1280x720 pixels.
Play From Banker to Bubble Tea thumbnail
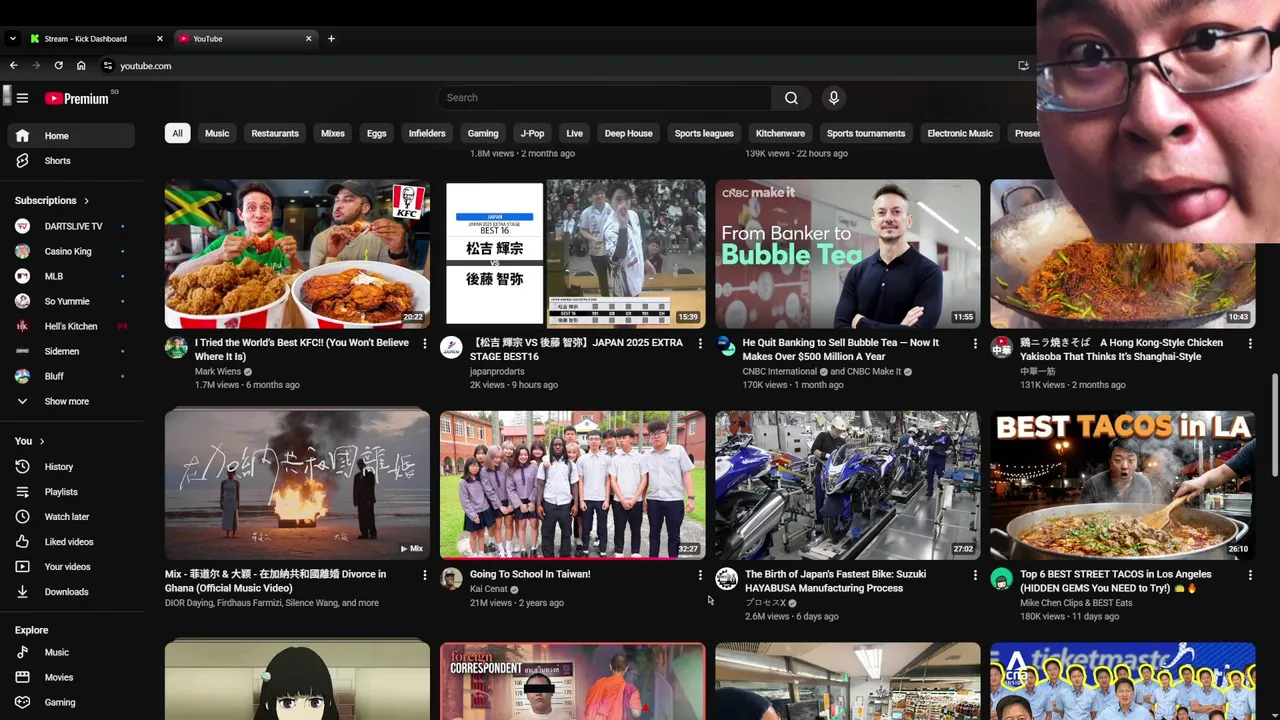tap(848, 254)
